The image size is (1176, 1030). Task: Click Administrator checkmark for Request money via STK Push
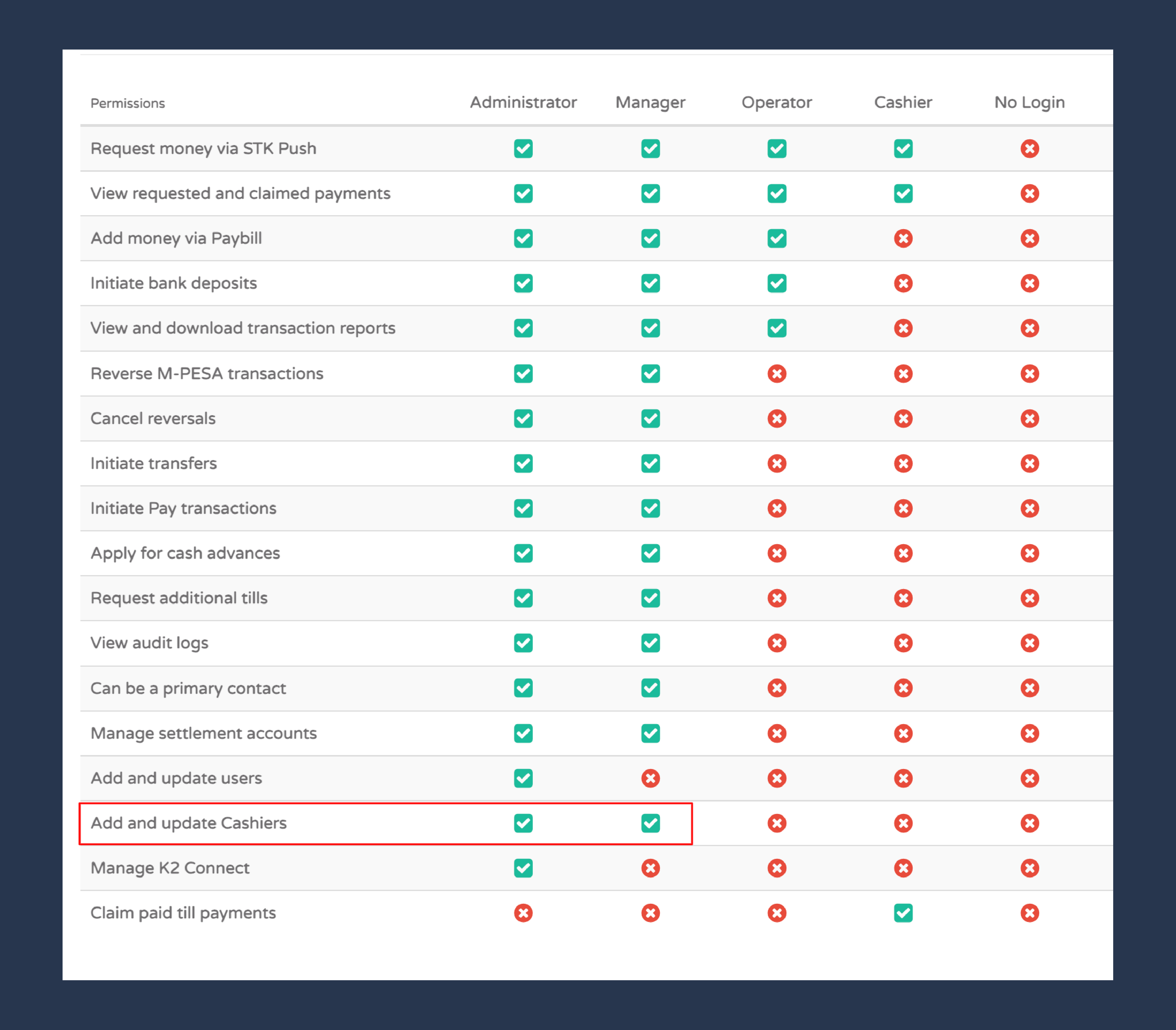pos(523,148)
